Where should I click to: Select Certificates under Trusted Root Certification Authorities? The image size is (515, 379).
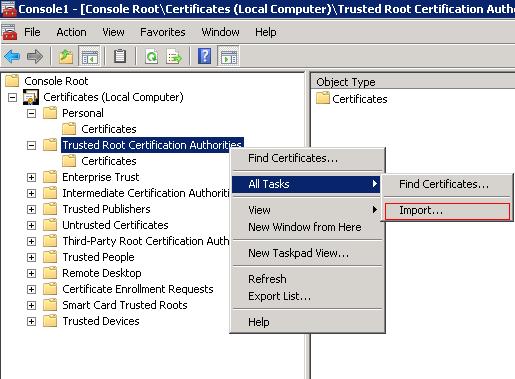[x=109, y=161]
